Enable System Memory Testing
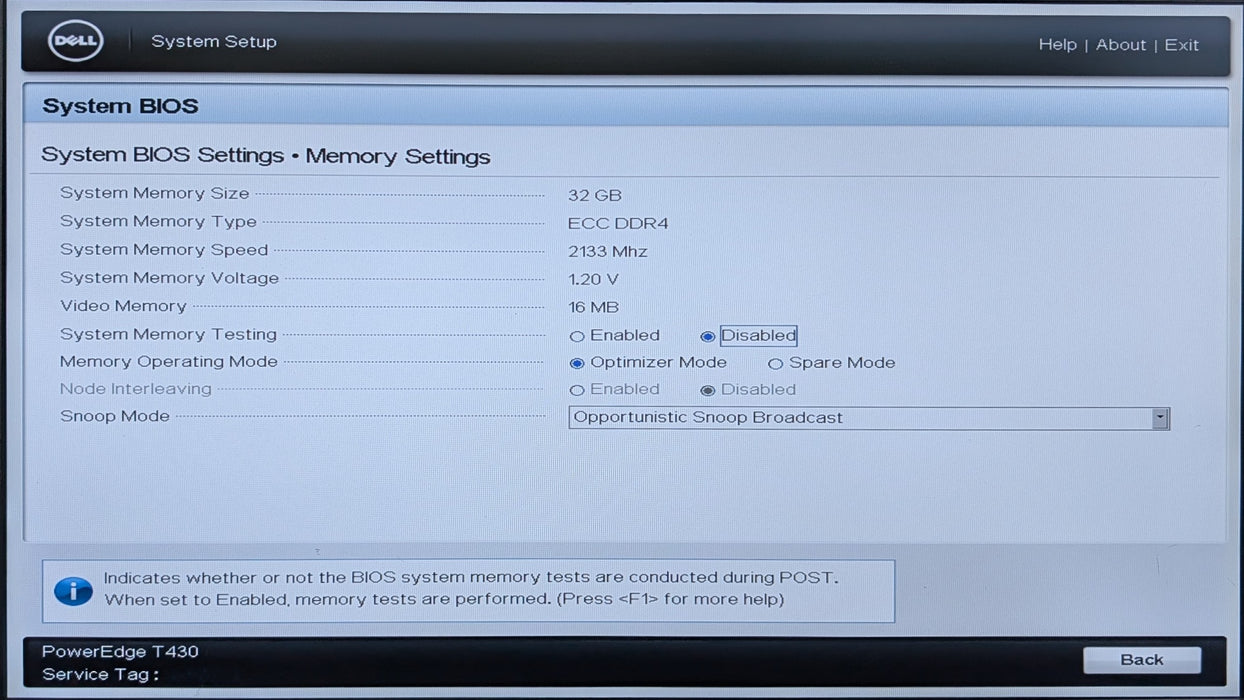1244x700 pixels. pyautogui.click(x=577, y=337)
